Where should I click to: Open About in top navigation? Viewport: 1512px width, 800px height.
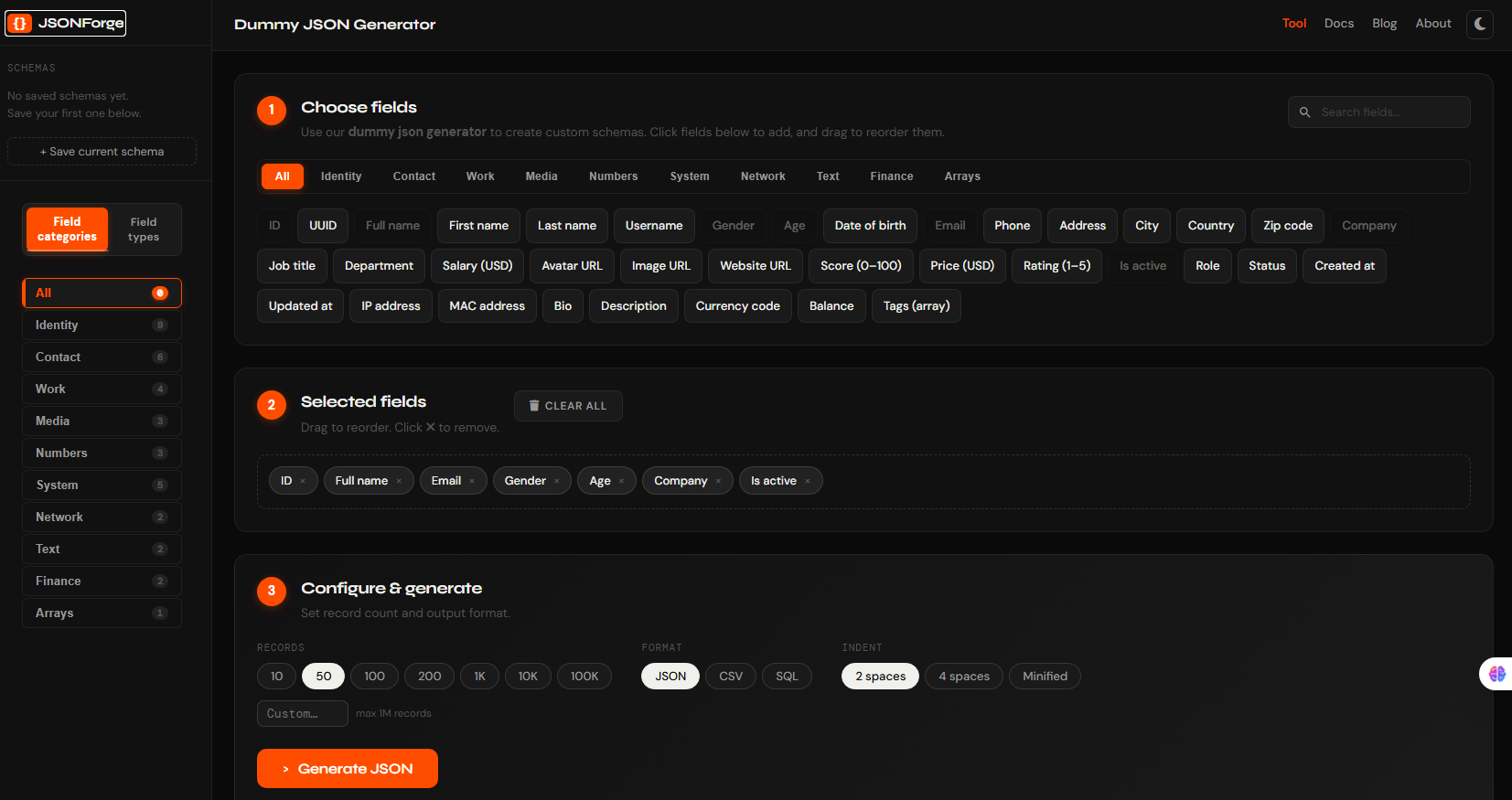(1433, 24)
